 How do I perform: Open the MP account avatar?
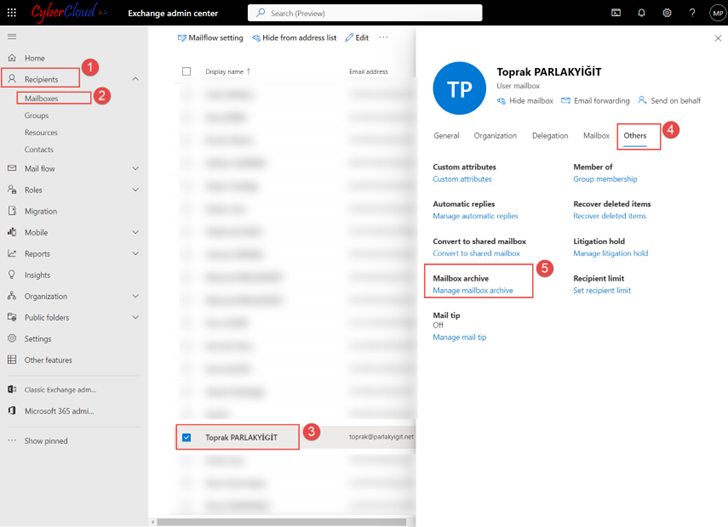click(x=717, y=13)
